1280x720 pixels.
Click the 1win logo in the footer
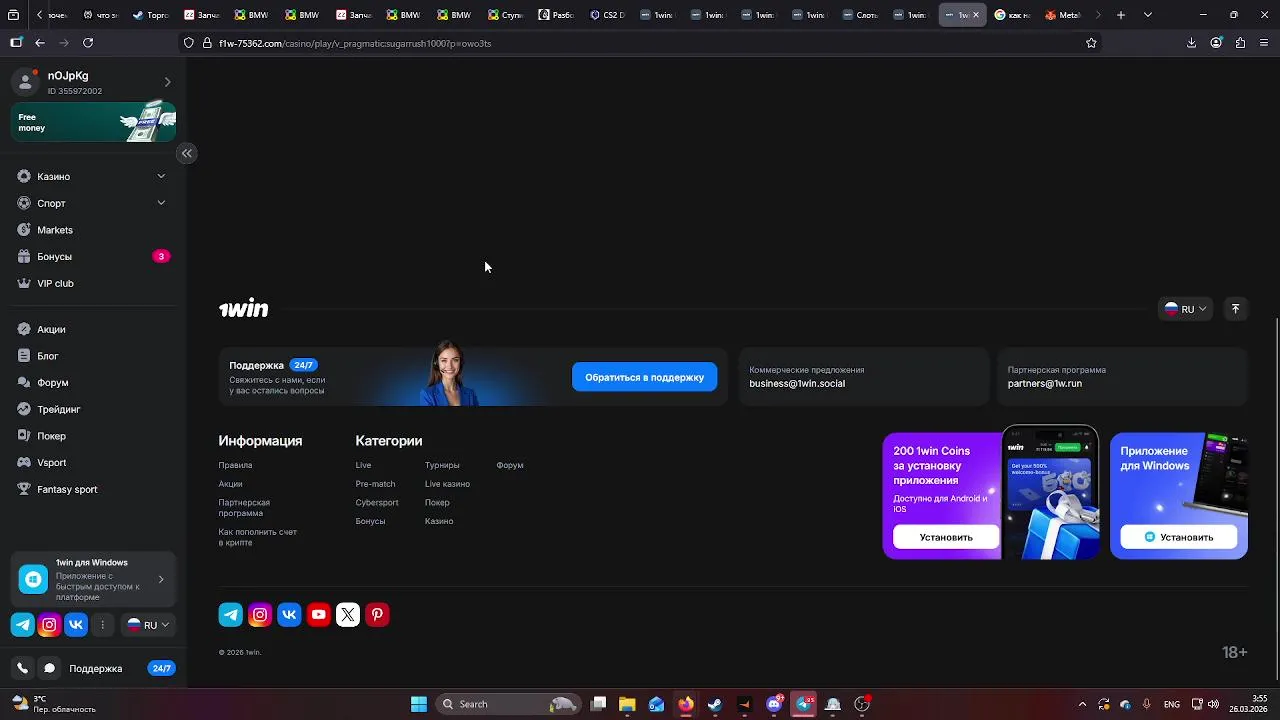(x=243, y=309)
